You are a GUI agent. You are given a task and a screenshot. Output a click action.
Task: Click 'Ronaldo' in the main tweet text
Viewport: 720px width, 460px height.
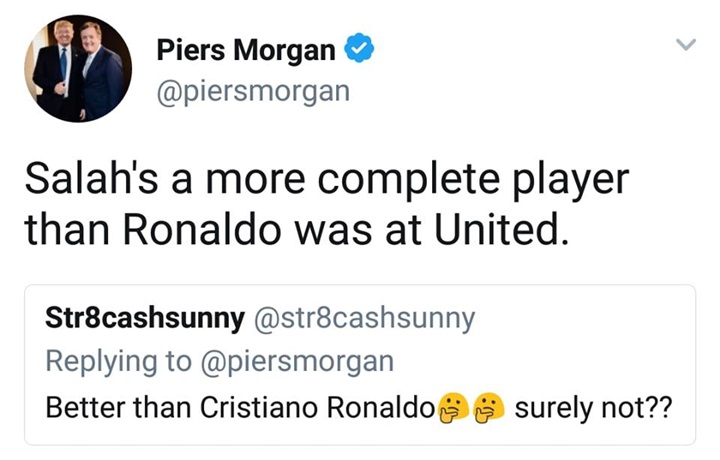point(202,230)
